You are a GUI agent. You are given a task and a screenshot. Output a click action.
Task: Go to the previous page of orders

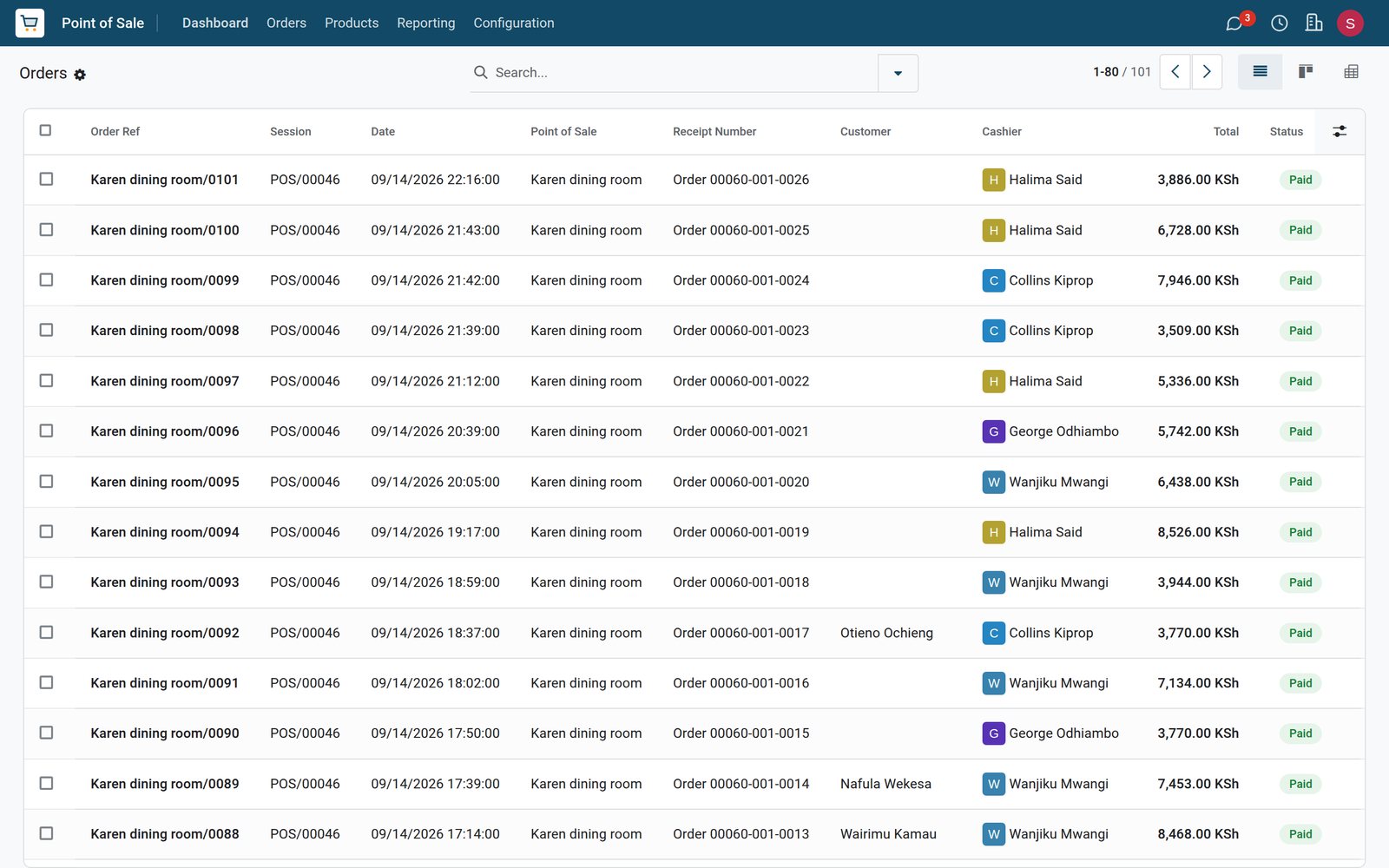1175,72
